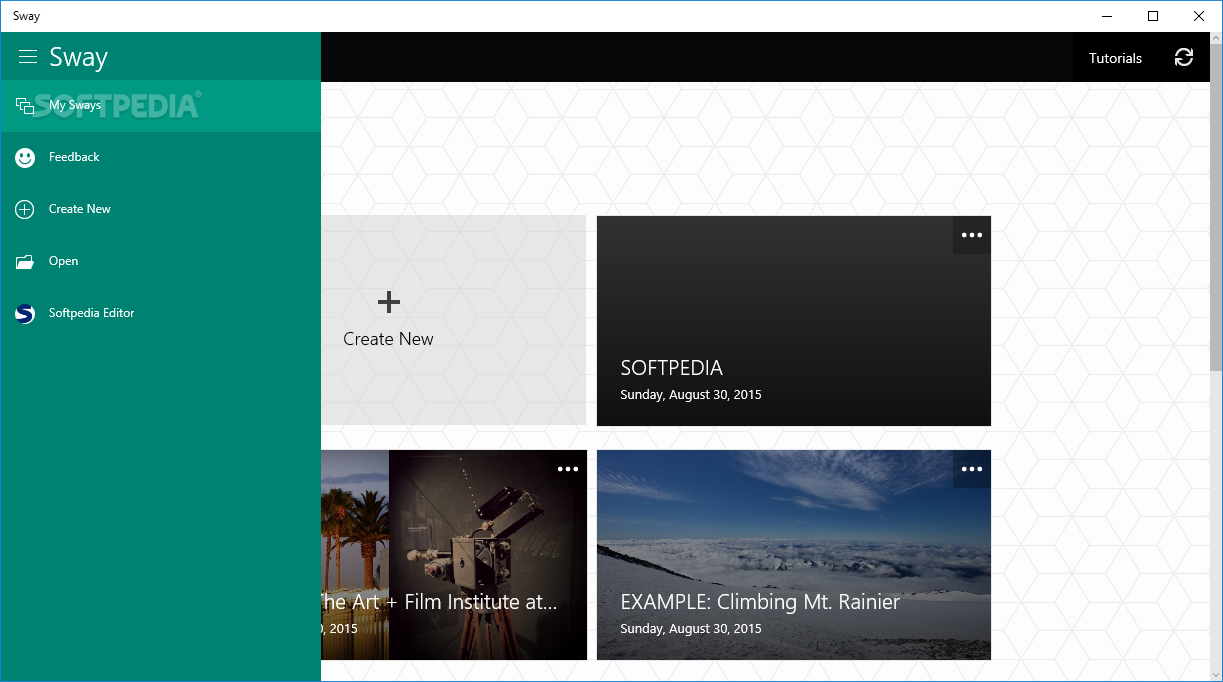Select Open in the navigation pane
This screenshot has height=682, width=1223.
click(x=160, y=261)
